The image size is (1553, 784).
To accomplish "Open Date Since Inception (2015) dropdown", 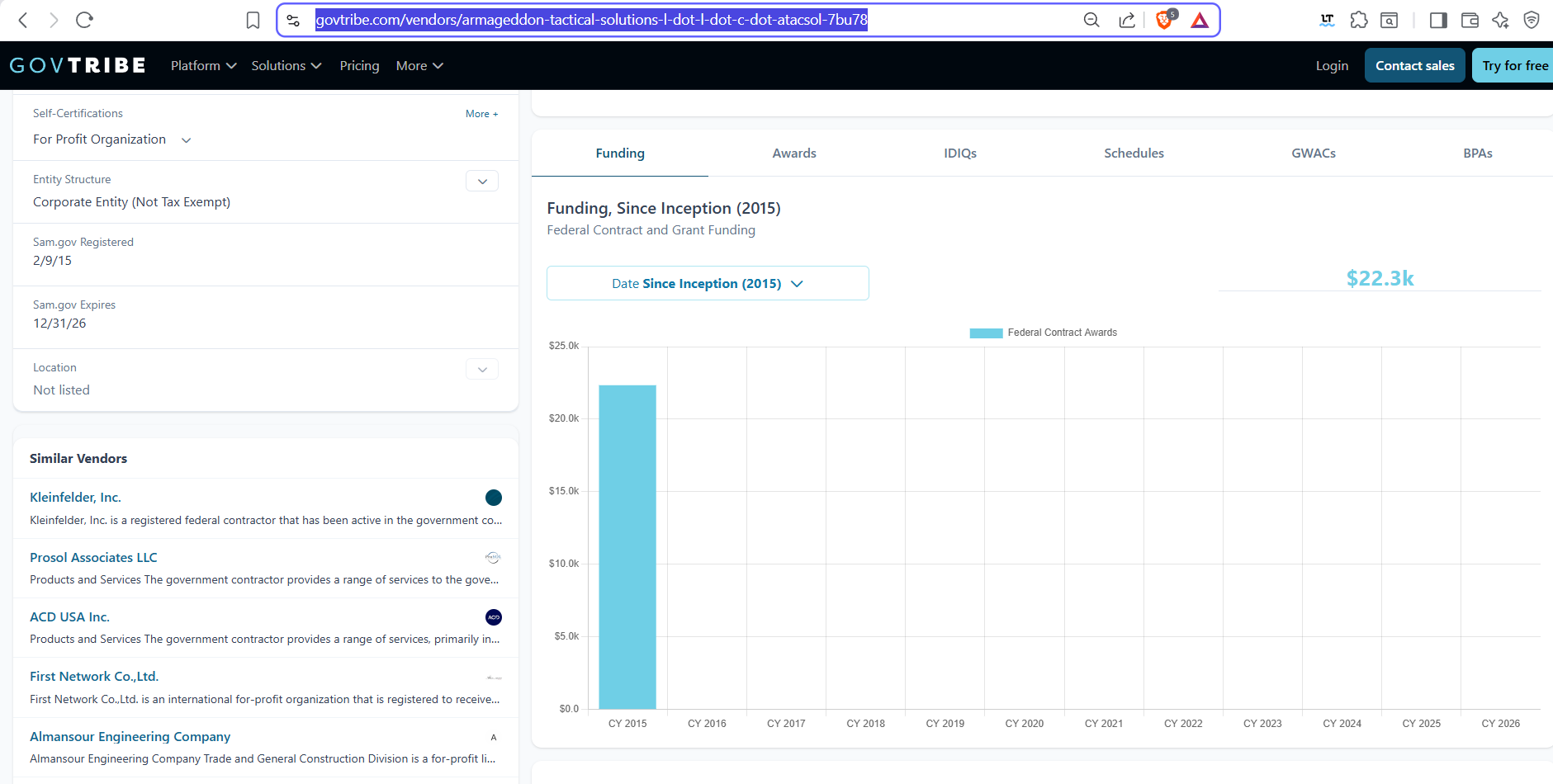I will 708,283.
